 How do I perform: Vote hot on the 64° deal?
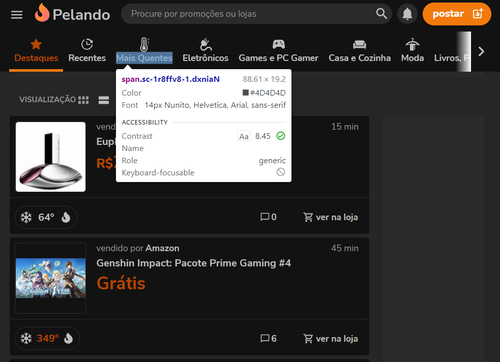pos(66,217)
